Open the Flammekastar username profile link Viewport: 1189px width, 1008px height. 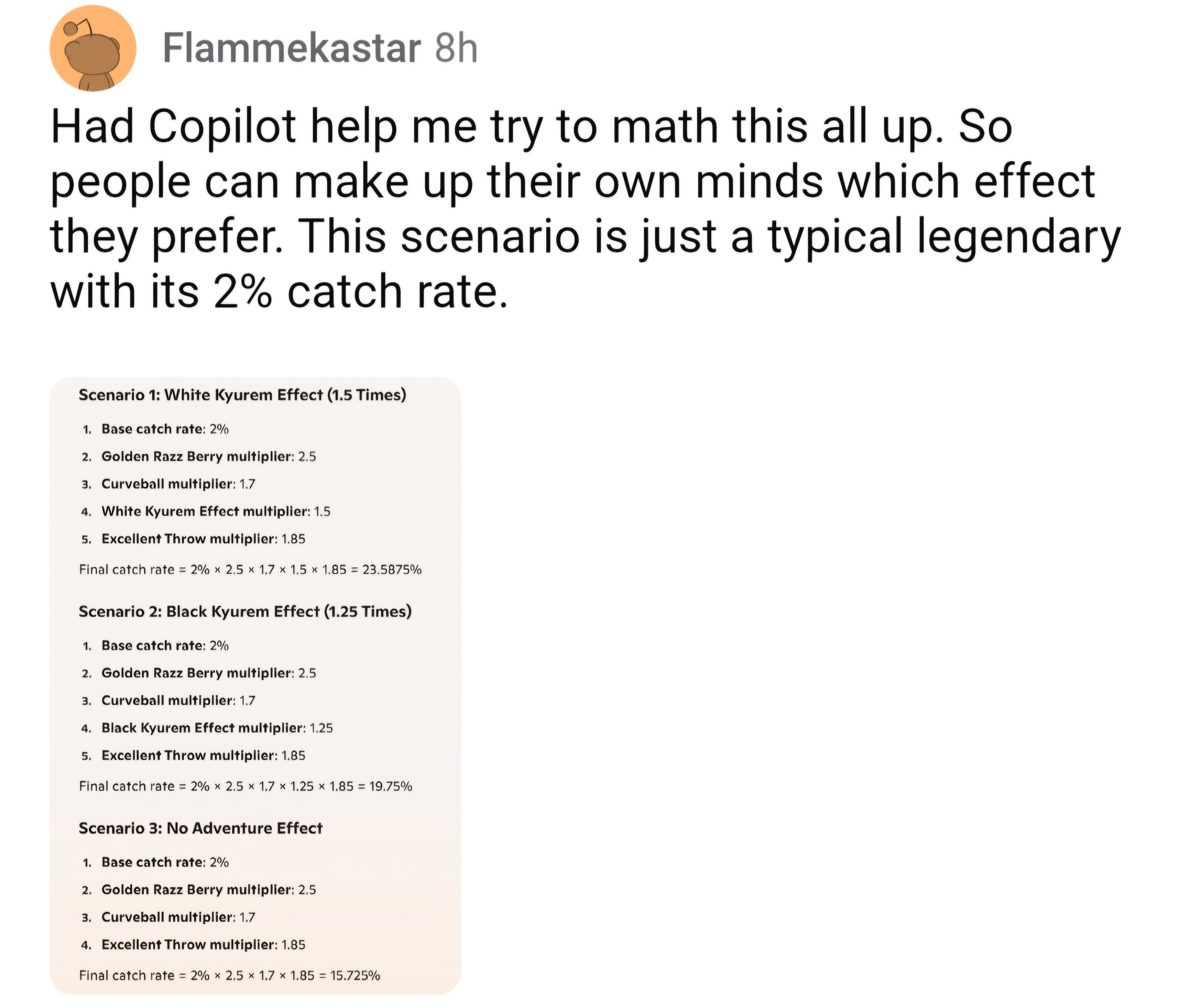291,49
